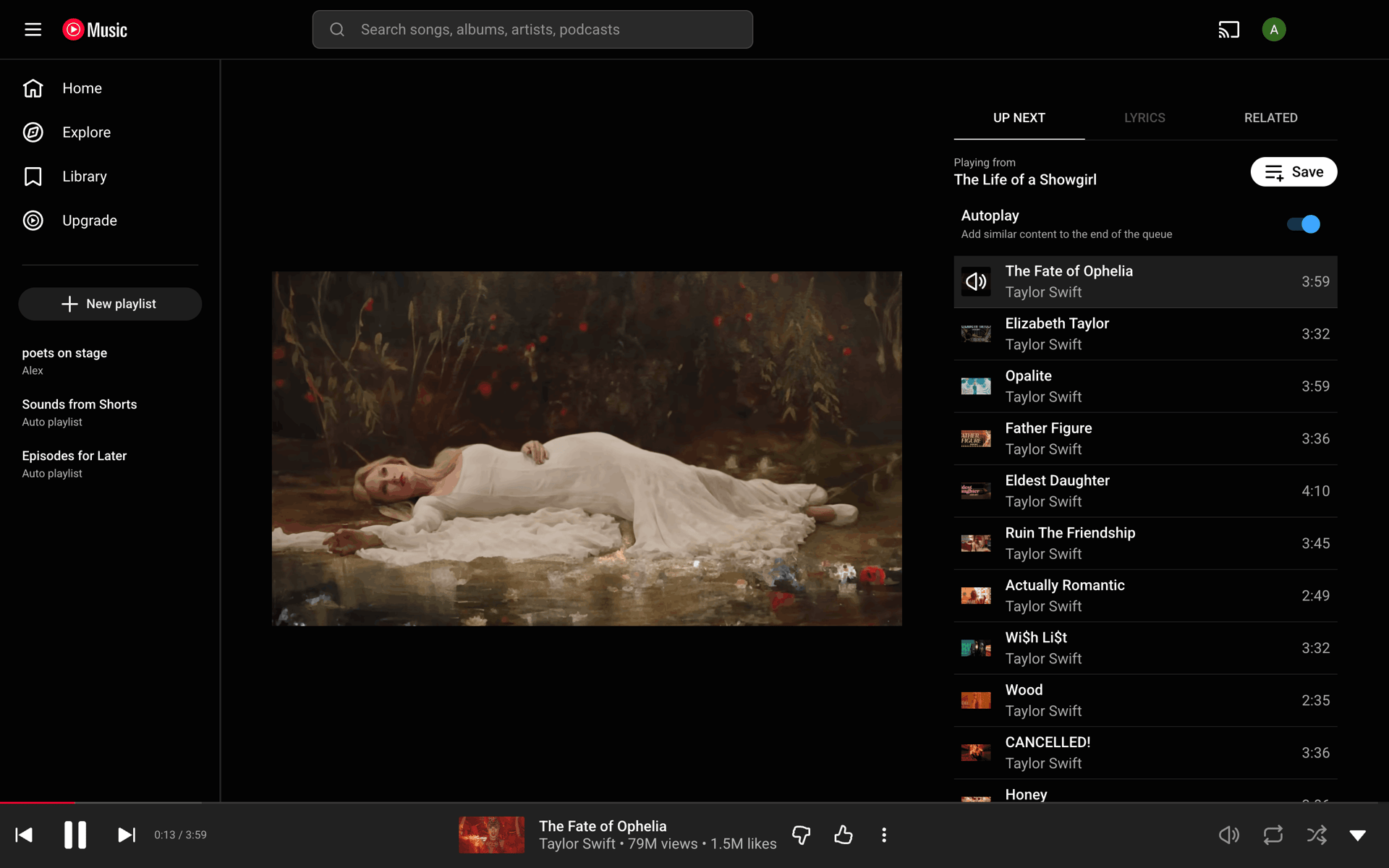The width and height of the screenshot is (1389, 868).
Task: Open the player three-dot menu
Action: tap(884, 835)
